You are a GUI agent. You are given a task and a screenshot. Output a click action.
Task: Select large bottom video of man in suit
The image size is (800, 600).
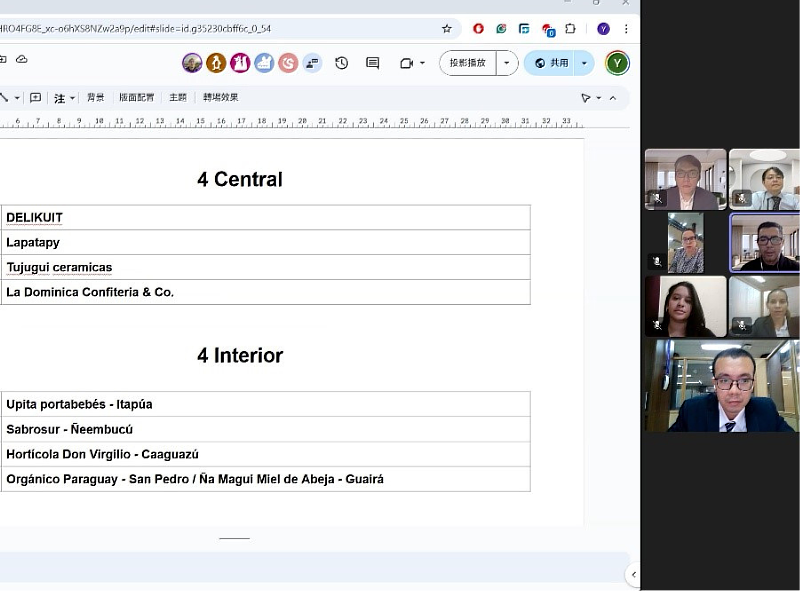tap(721, 386)
